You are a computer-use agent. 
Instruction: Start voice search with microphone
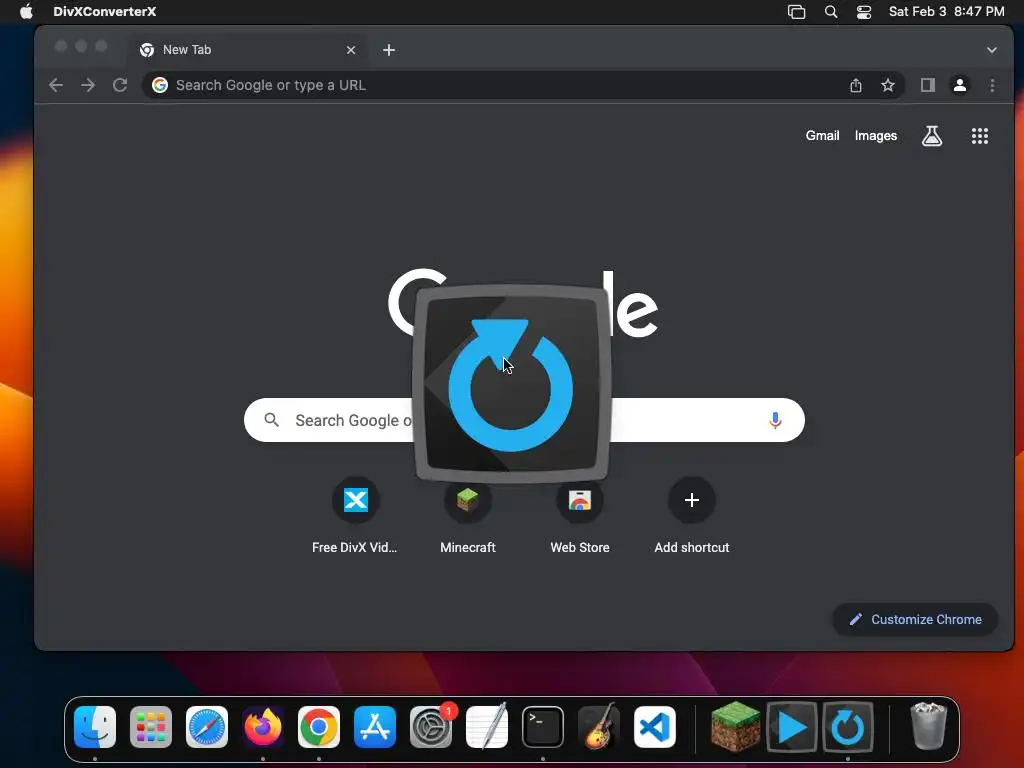[775, 420]
